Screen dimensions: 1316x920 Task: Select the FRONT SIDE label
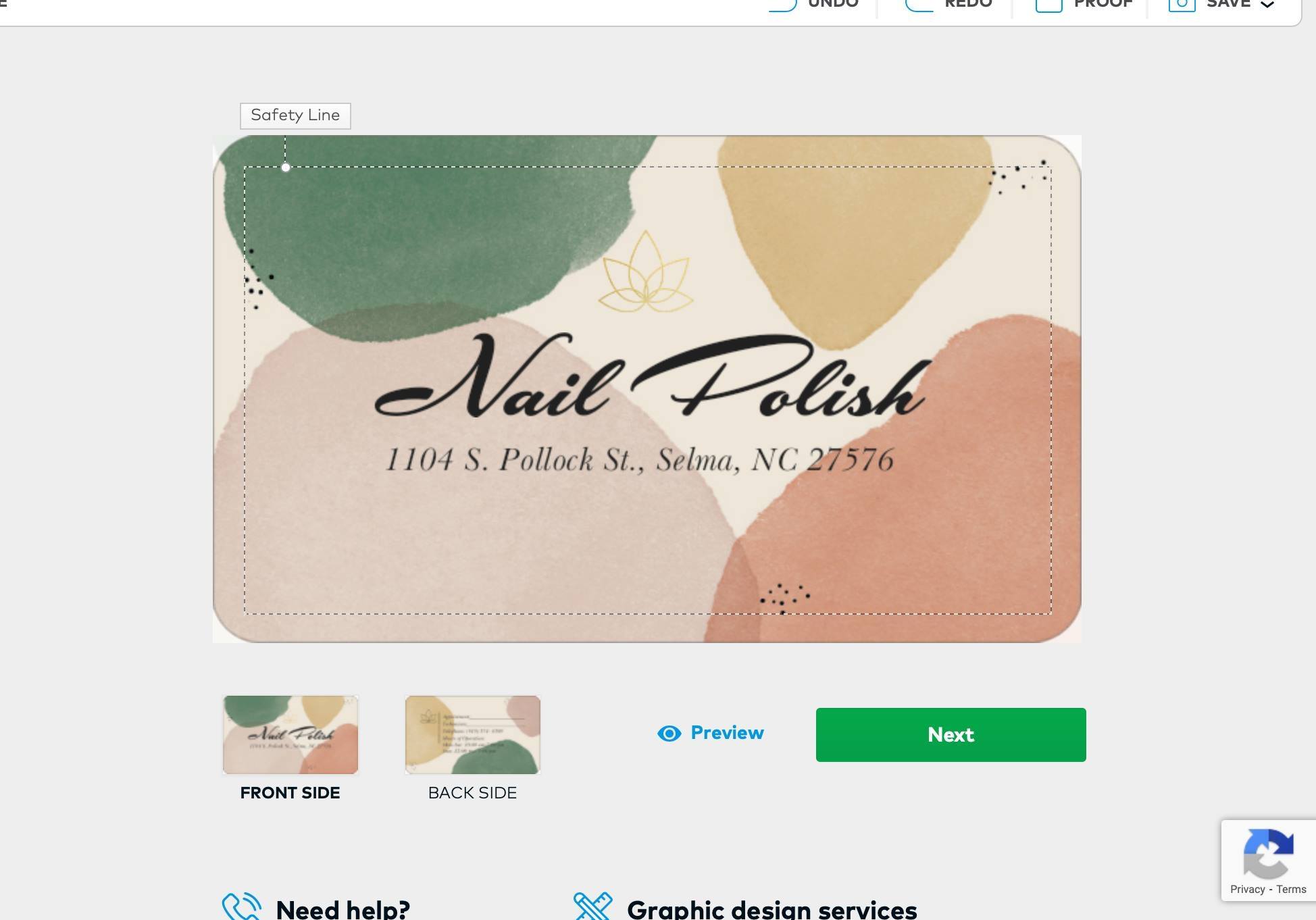click(290, 793)
